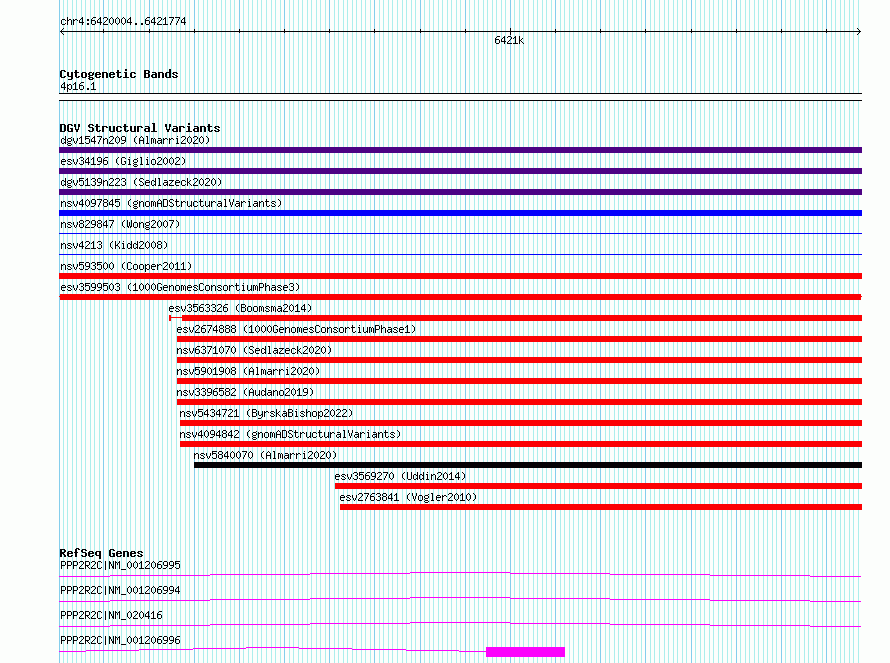Screen dimensions: 890x663
Task: Click the DGV Structural Variants track title
Action: click(x=140, y=128)
